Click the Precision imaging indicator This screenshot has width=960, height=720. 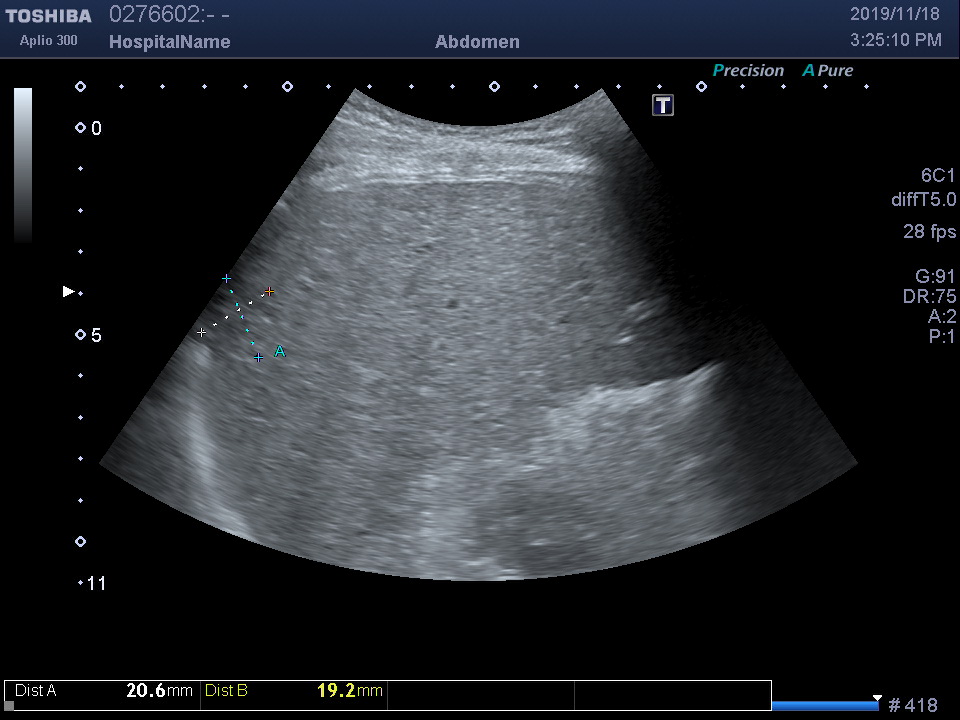point(748,71)
